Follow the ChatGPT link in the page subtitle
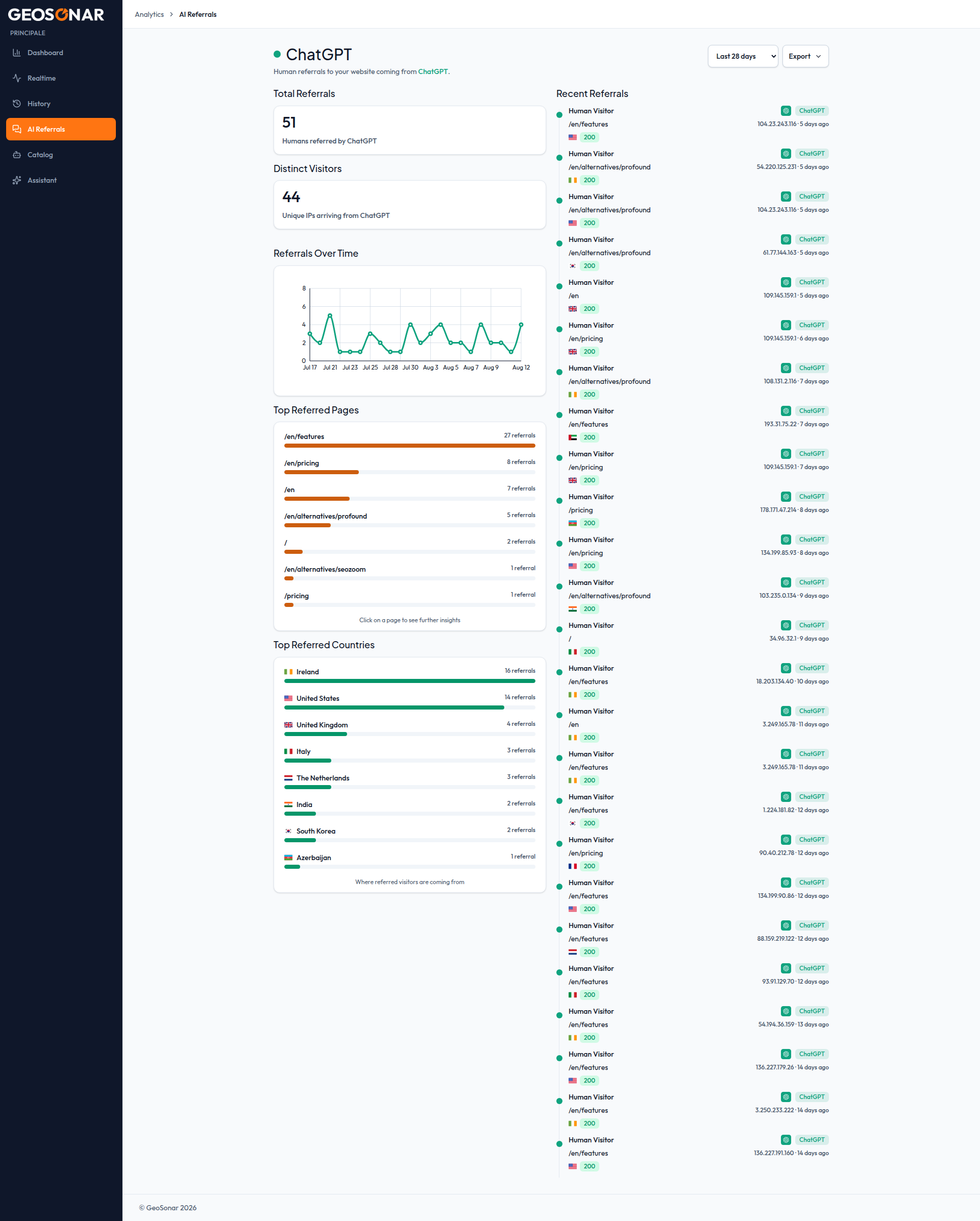 coord(432,71)
